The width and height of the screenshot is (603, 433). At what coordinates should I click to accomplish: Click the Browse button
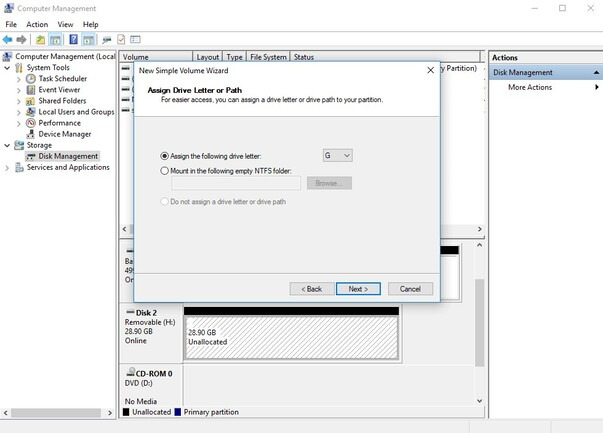pyautogui.click(x=329, y=183)
